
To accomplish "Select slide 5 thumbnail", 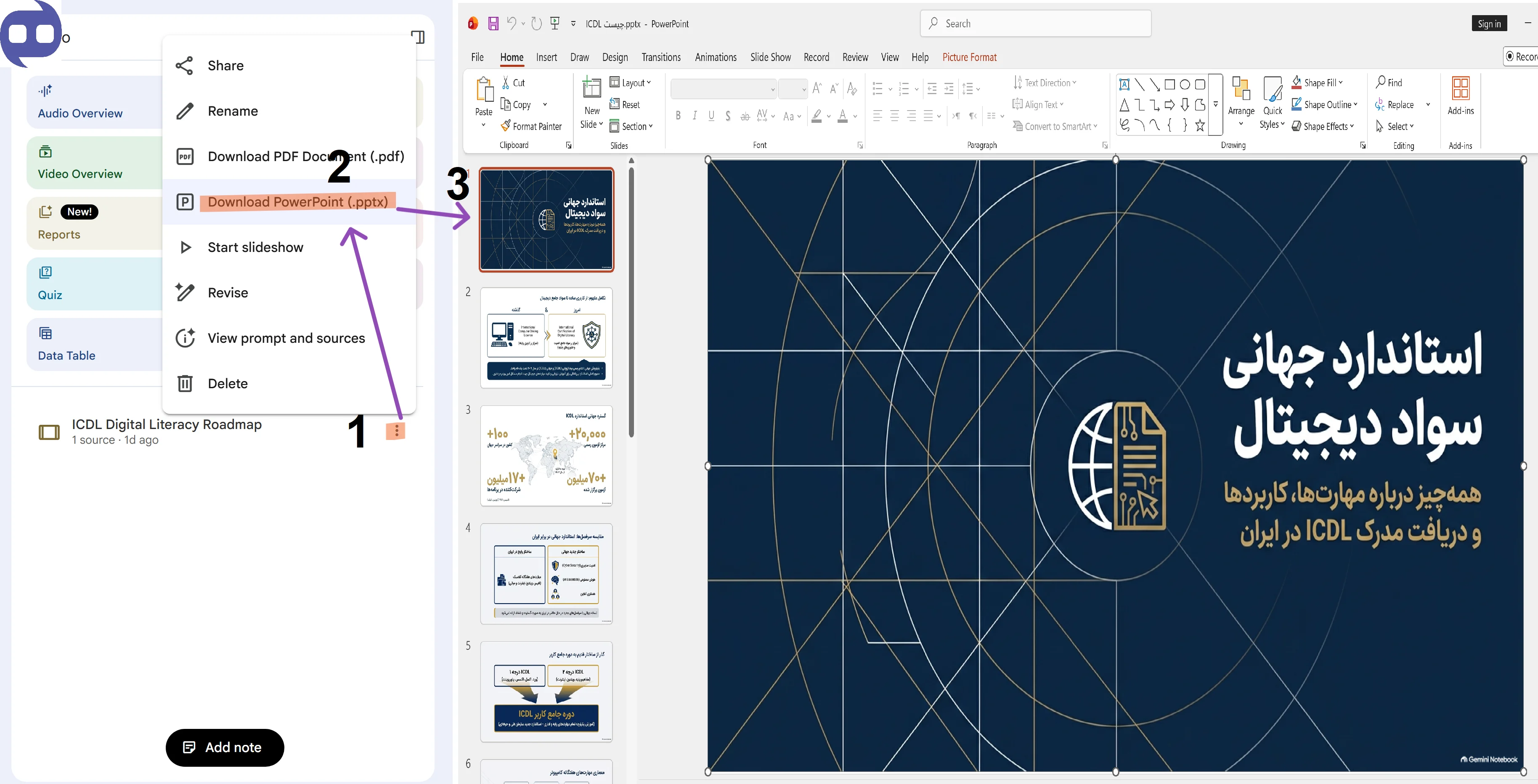I will point(546,691).
